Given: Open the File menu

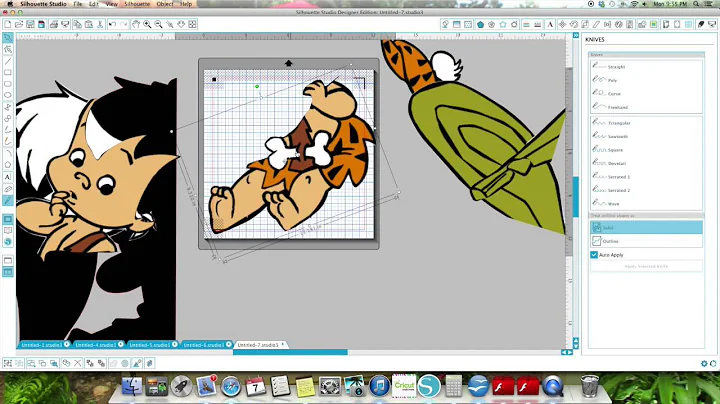Looking at the screenshot, I should [78, 4].
